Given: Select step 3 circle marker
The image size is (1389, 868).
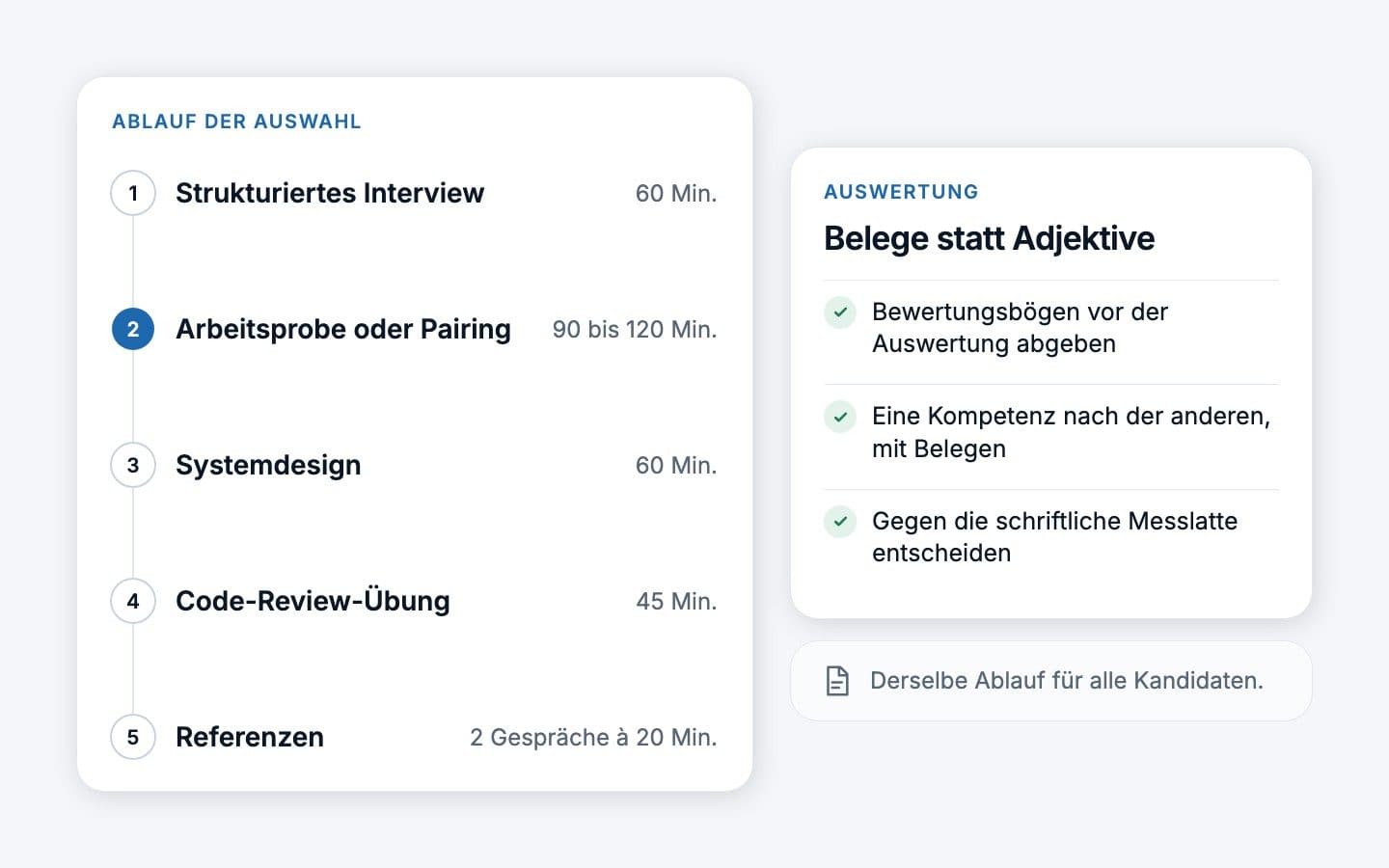Looking at the screenshot, I should tap(133, 465).
